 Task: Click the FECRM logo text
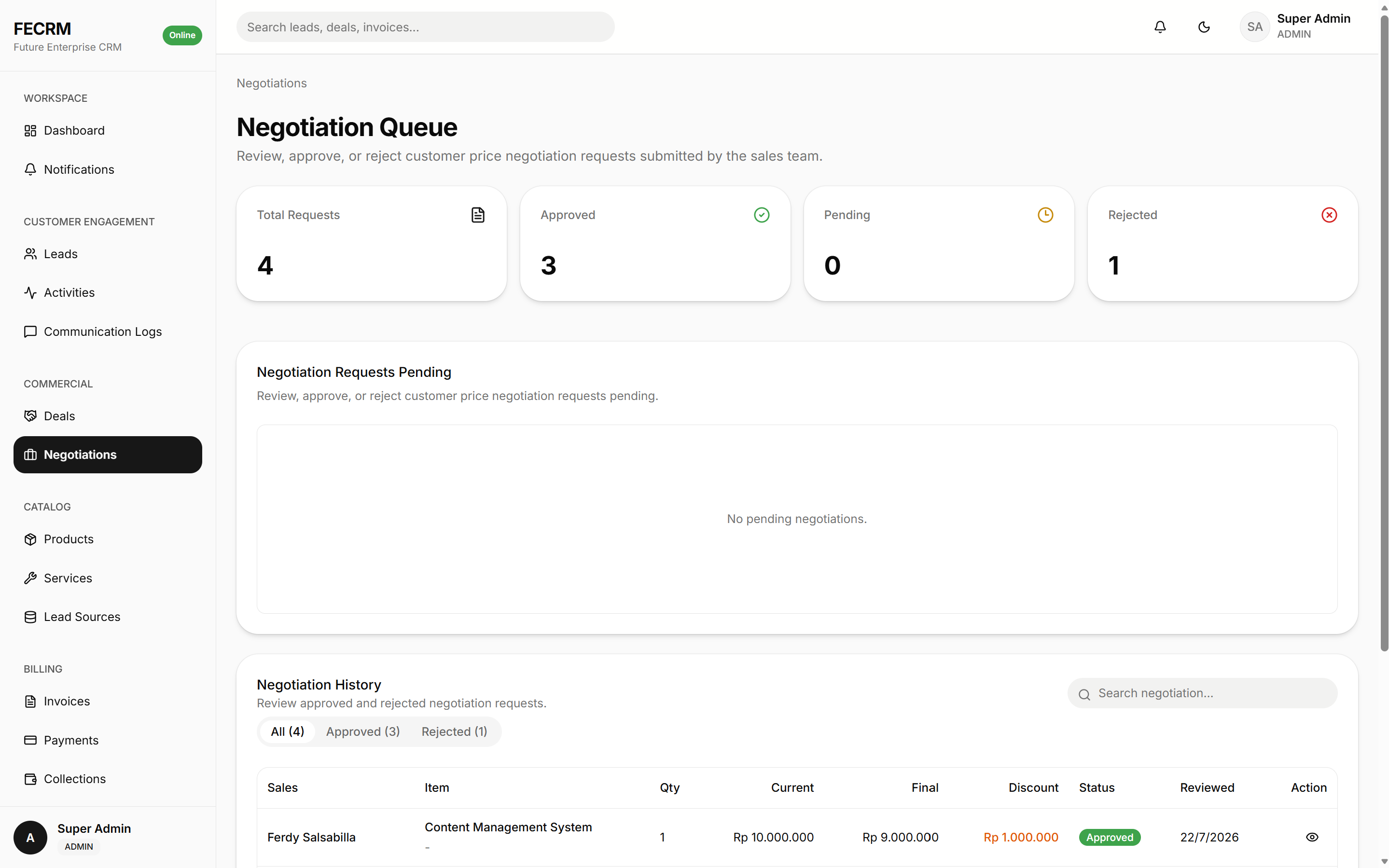tap(42, 28)
